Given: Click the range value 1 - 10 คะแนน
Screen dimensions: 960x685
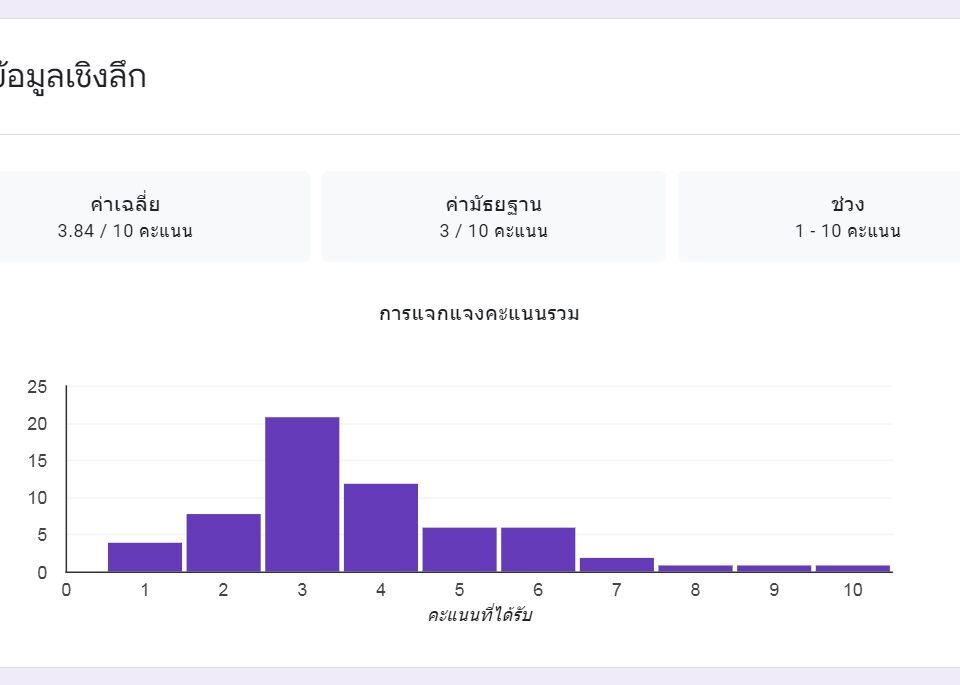Looking at the screenshot, I should coord(848,231).
